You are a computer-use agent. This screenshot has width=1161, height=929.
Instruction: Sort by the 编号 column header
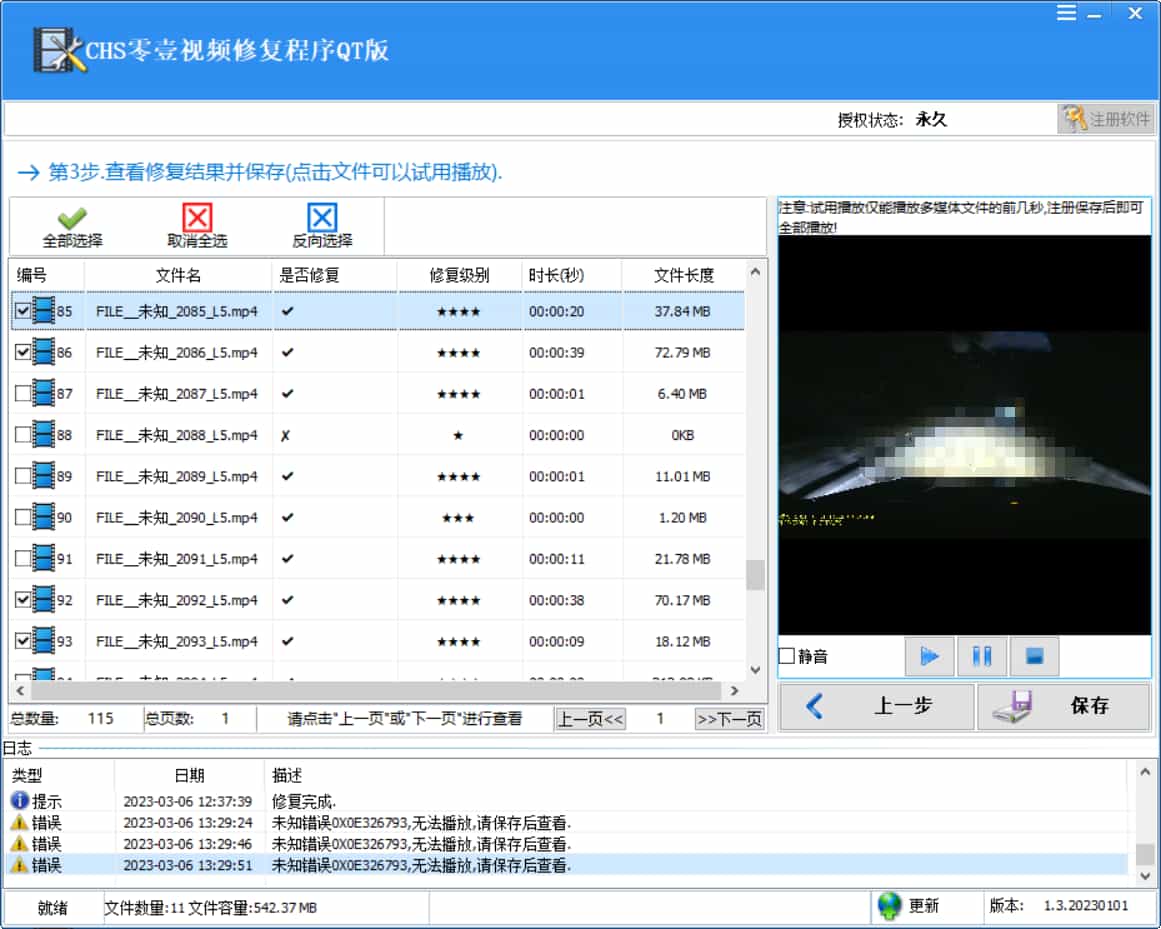[47, 275]
